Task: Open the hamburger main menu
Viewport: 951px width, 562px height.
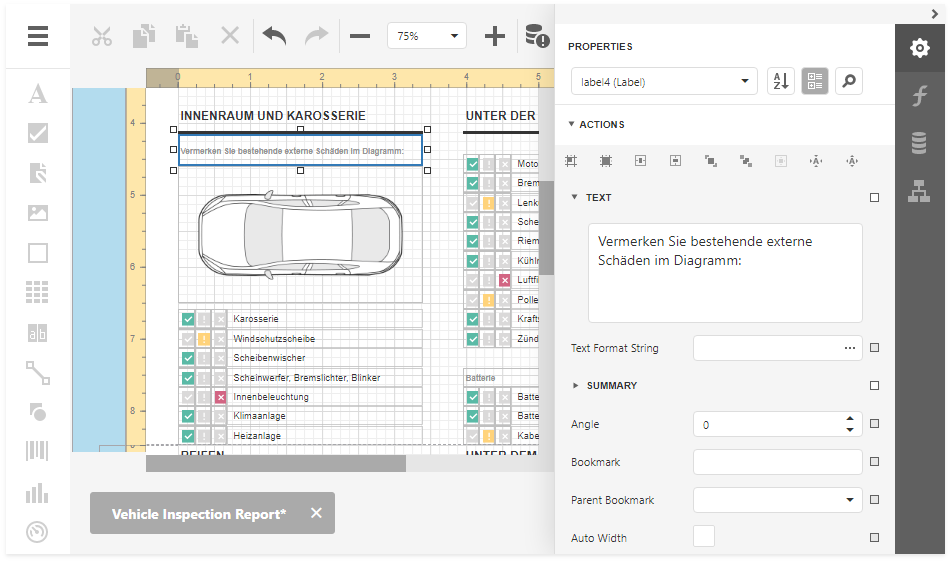Action: click(x=38, y=36)
